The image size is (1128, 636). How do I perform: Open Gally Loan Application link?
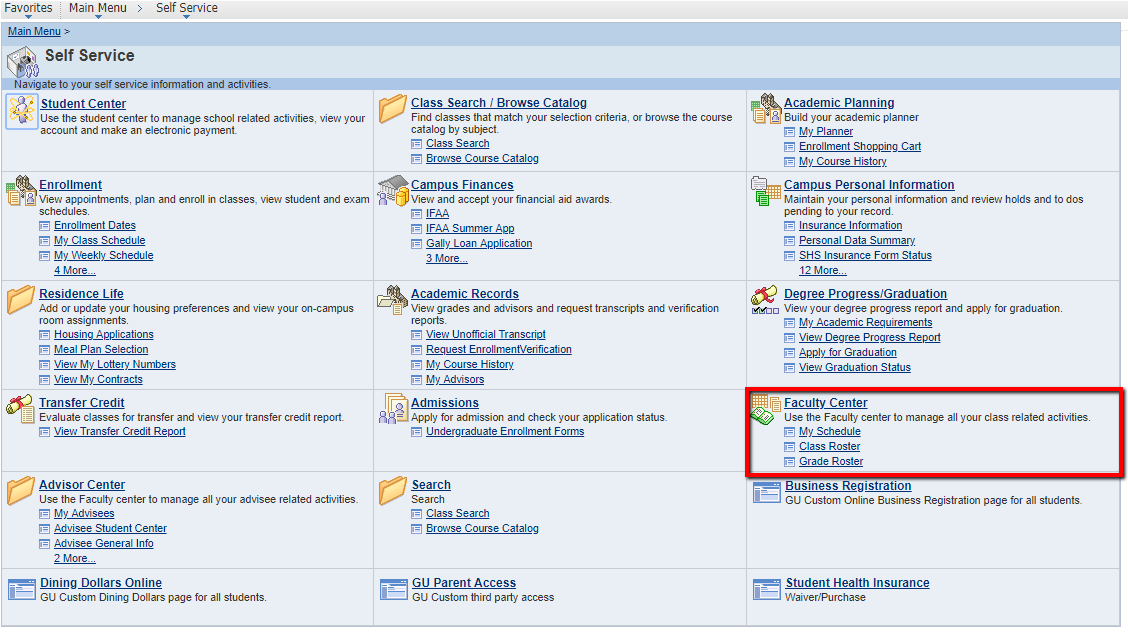(479, 244)
